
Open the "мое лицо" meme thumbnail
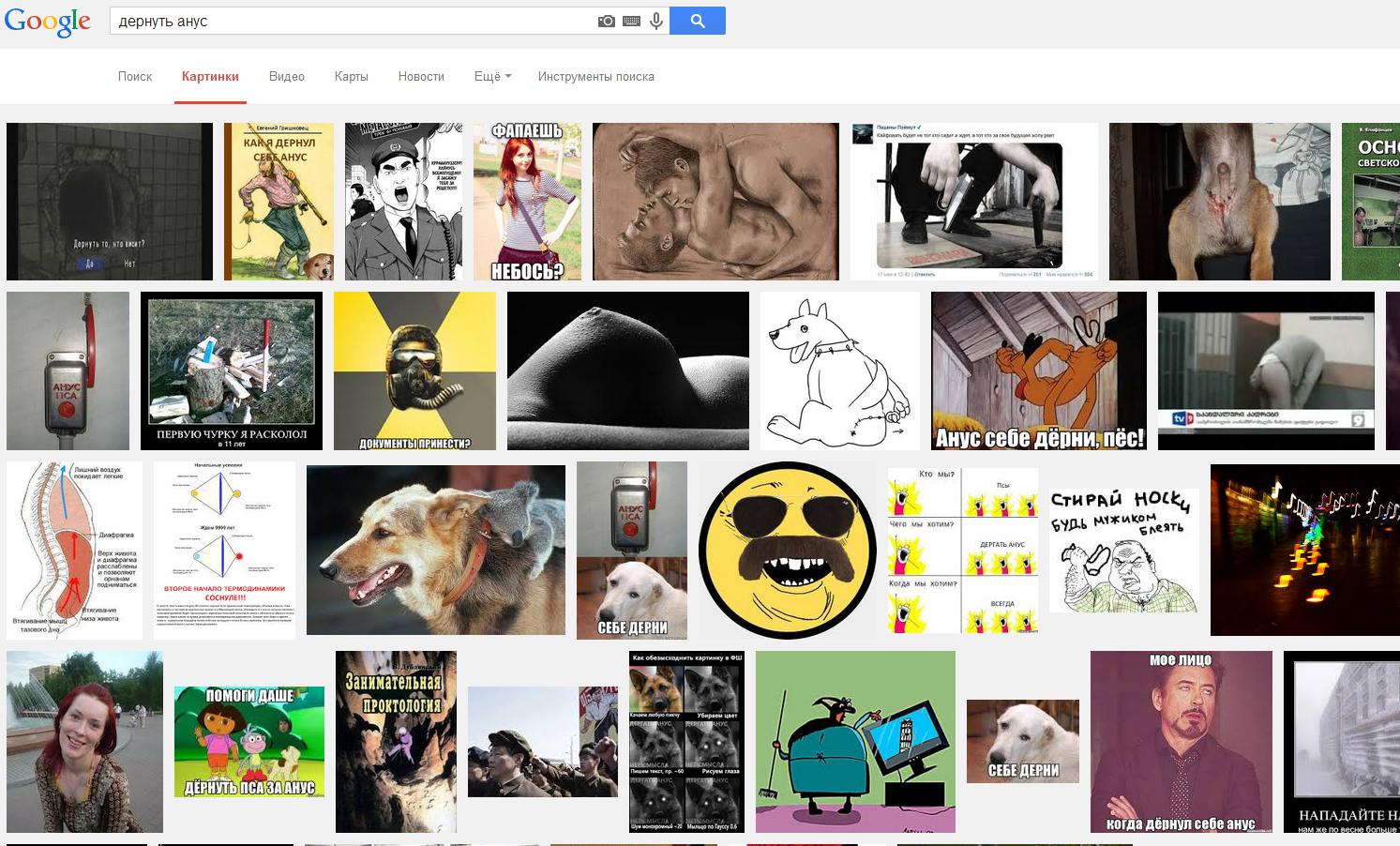pos(1182,742)
